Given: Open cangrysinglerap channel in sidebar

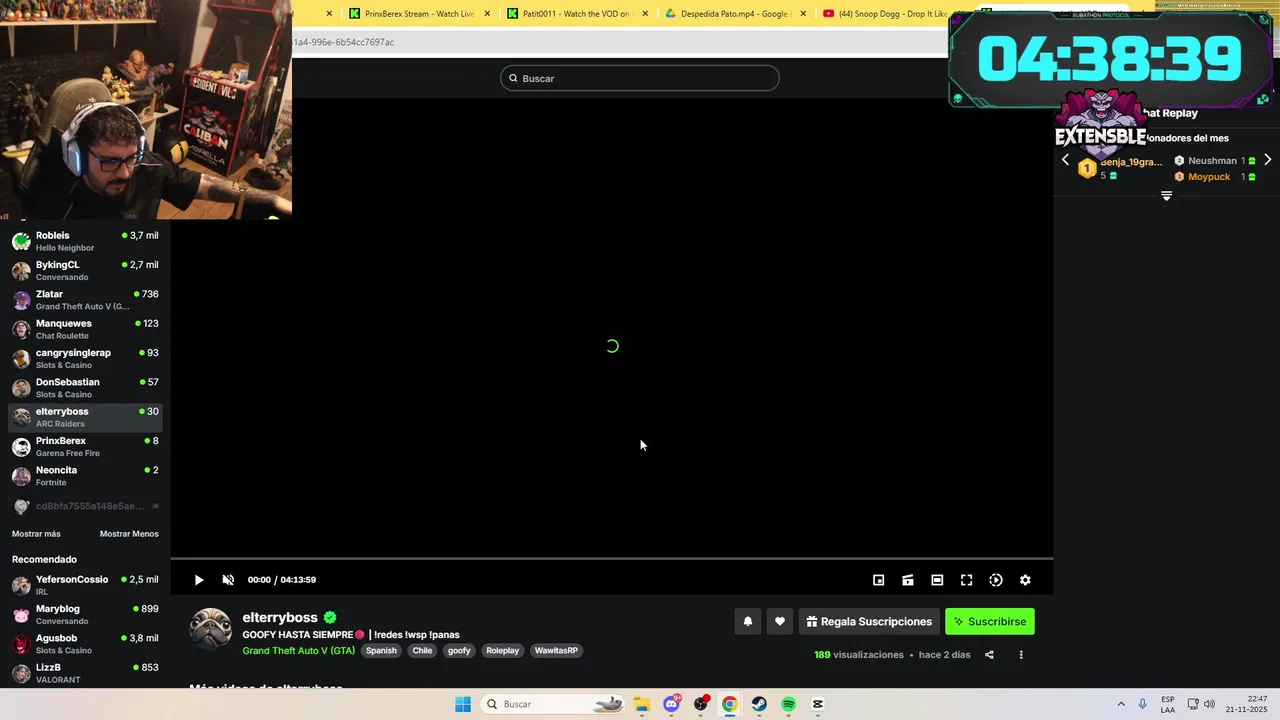Looking at the screenshot, I should pyautogui.click(x=85, y=358).
